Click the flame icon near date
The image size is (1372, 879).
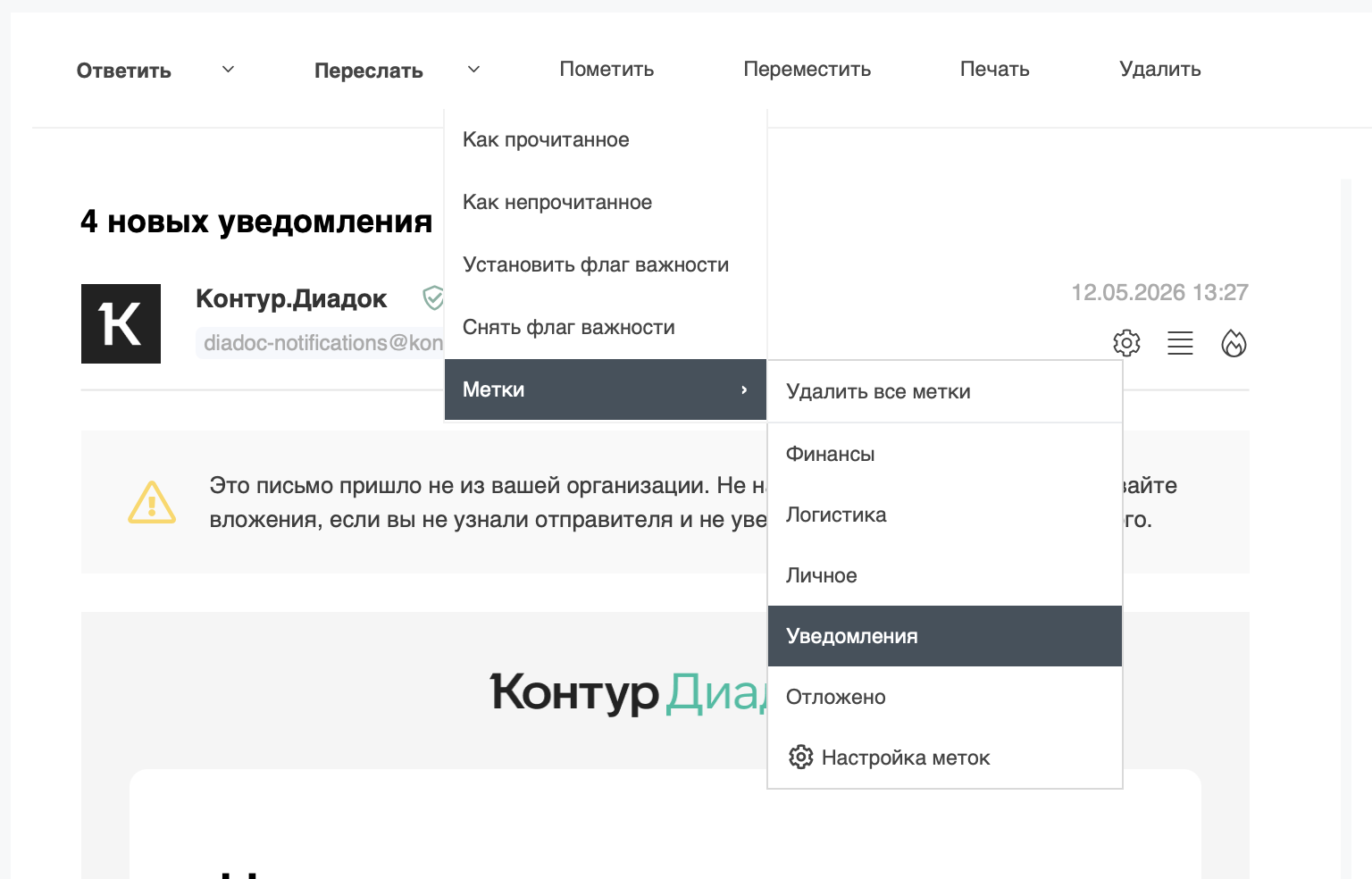click(1234, 343)
